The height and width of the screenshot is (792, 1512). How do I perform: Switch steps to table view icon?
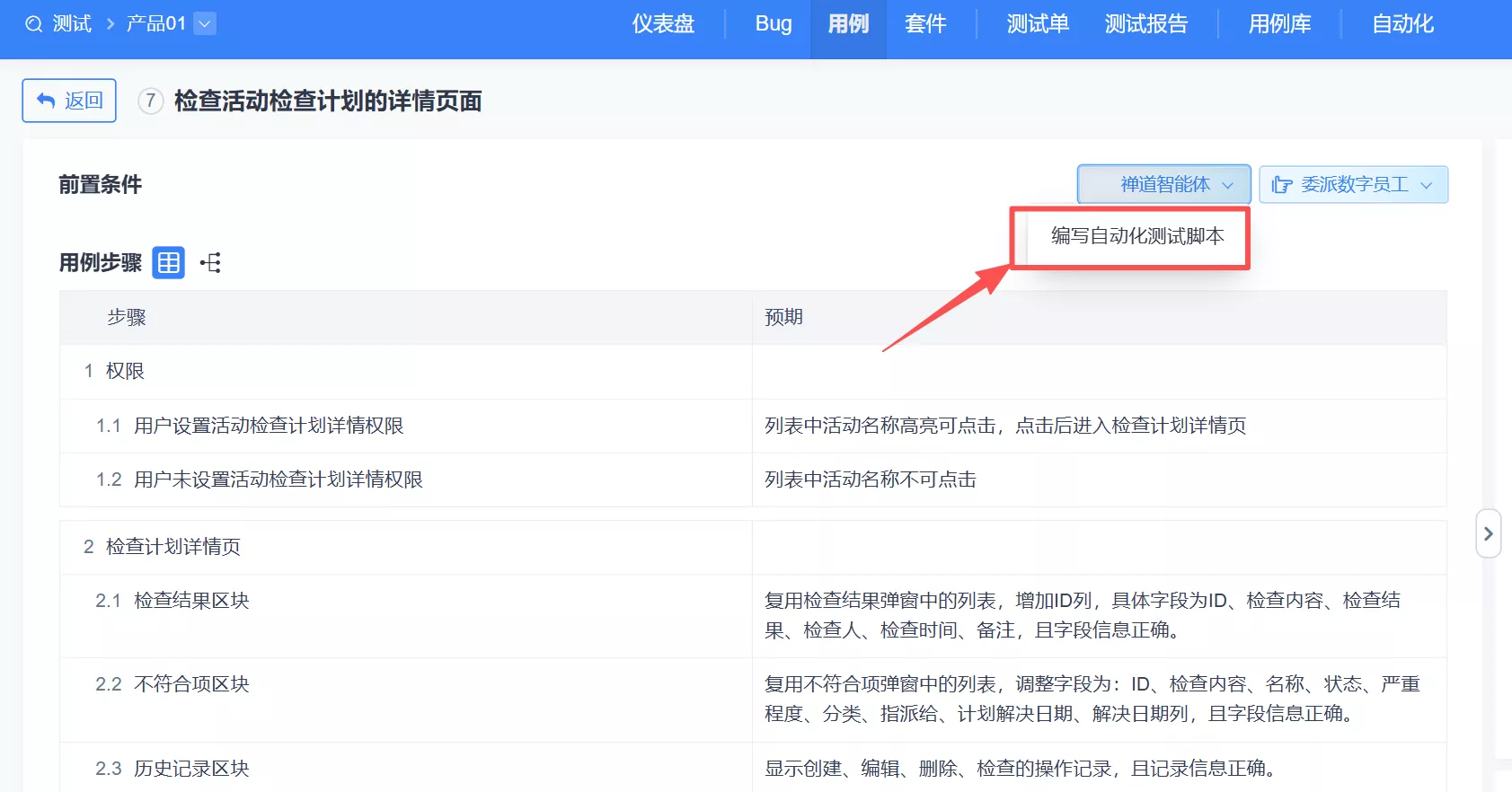pyautogui.click(x=168, y=263)
